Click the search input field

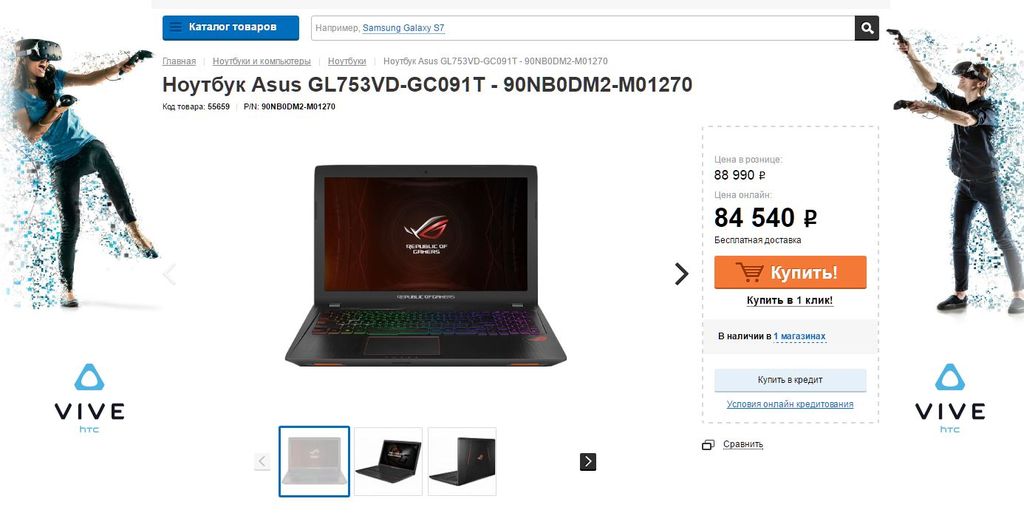583,28
